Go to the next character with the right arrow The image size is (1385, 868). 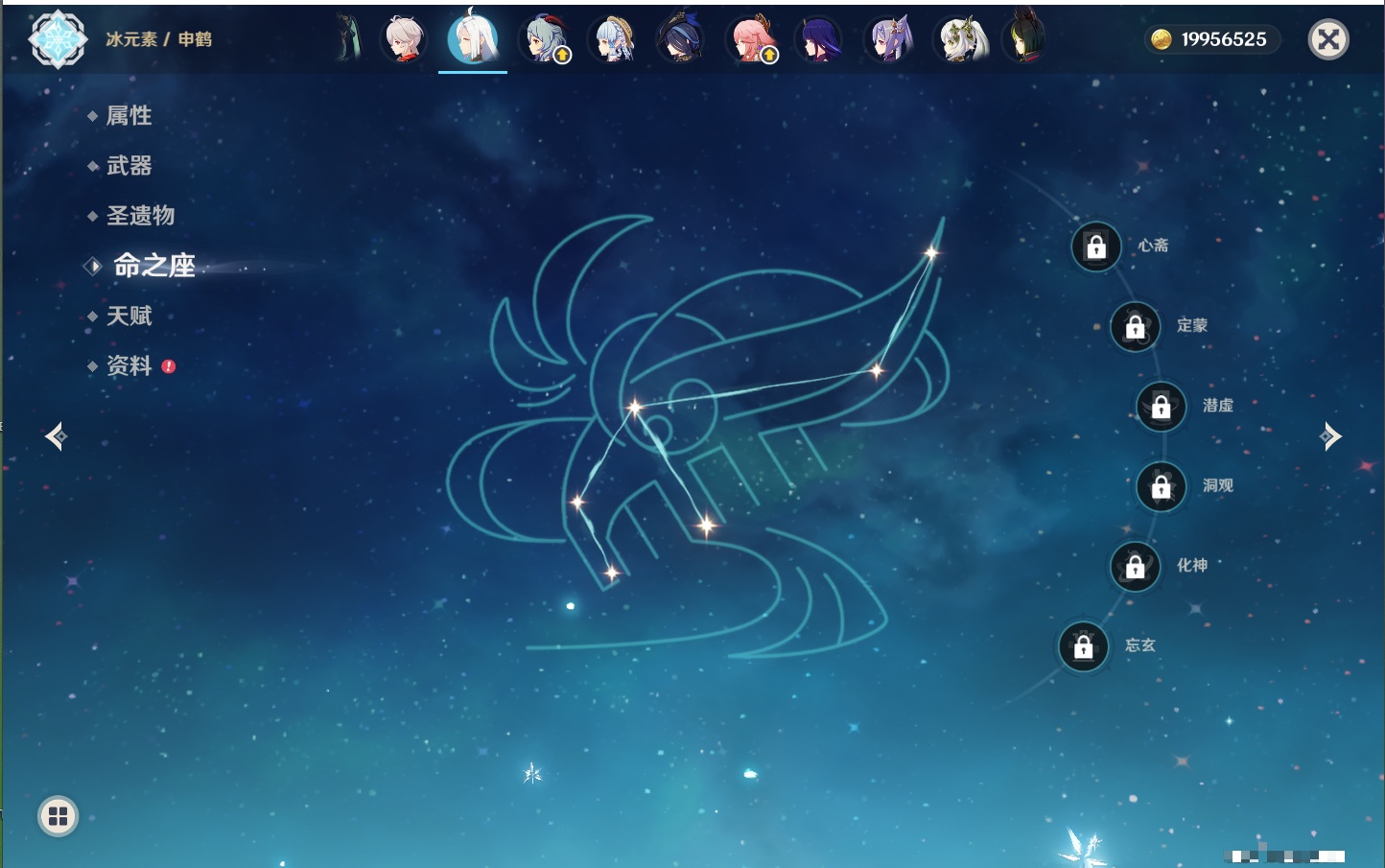[x=1329, y=436]
